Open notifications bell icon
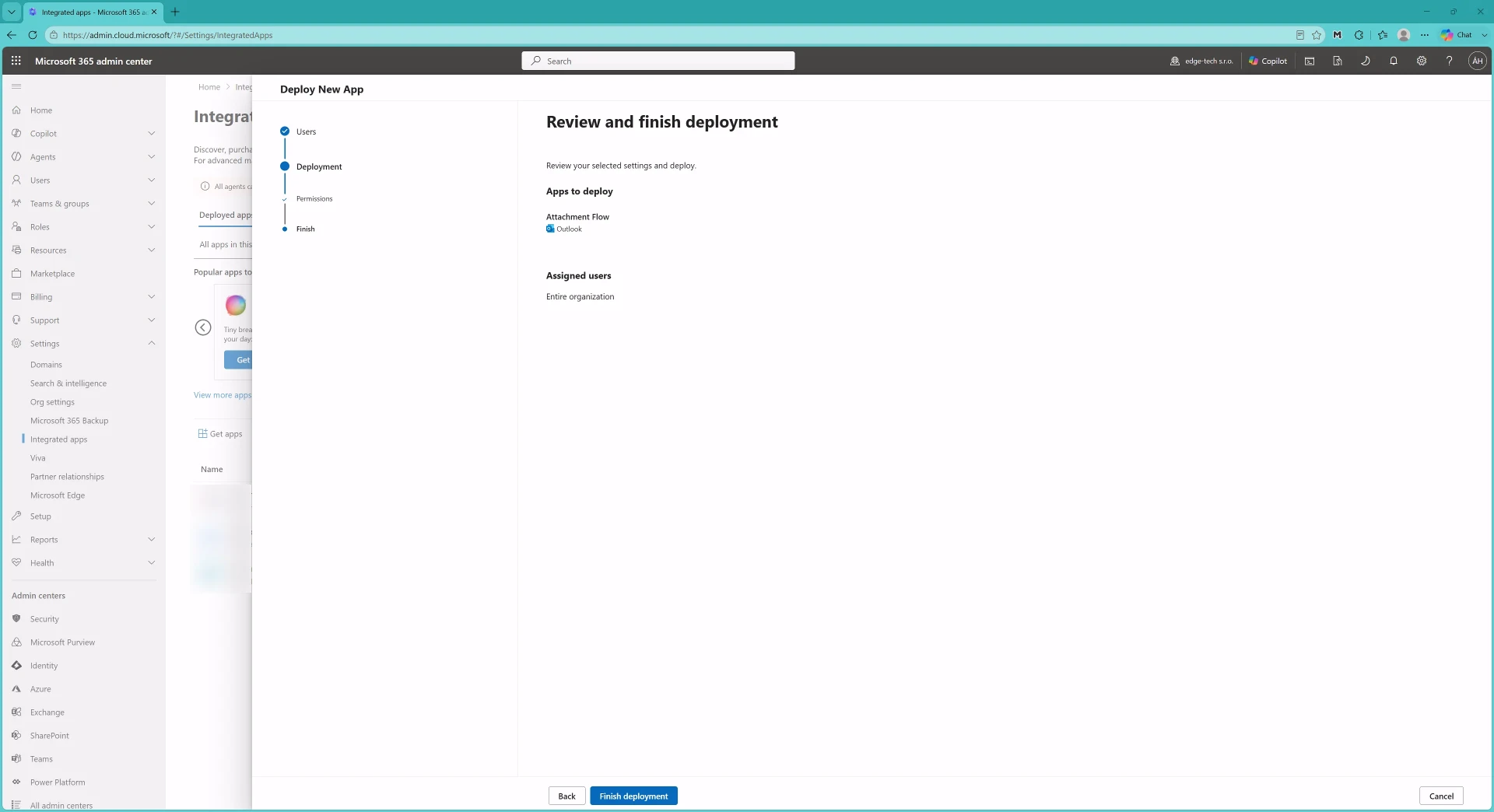Image resolution: width=1494 pixels, height=812 pixels. (x=1394, y=61)
